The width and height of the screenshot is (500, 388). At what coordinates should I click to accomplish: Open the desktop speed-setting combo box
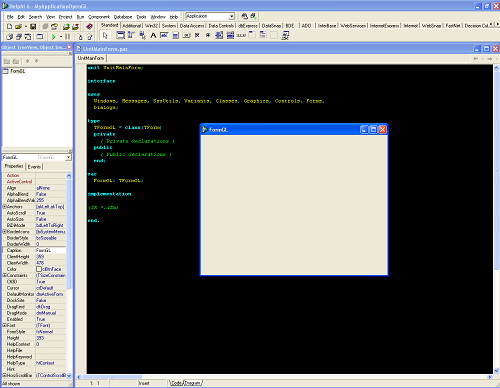tap(210, 16)
